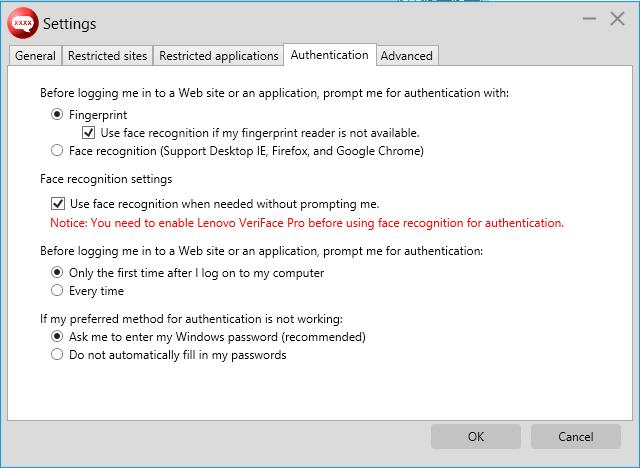640x468 pixels.
Task: Select Fingerprint authentication option
Action: pyautogui.click(x=57, y=115)
